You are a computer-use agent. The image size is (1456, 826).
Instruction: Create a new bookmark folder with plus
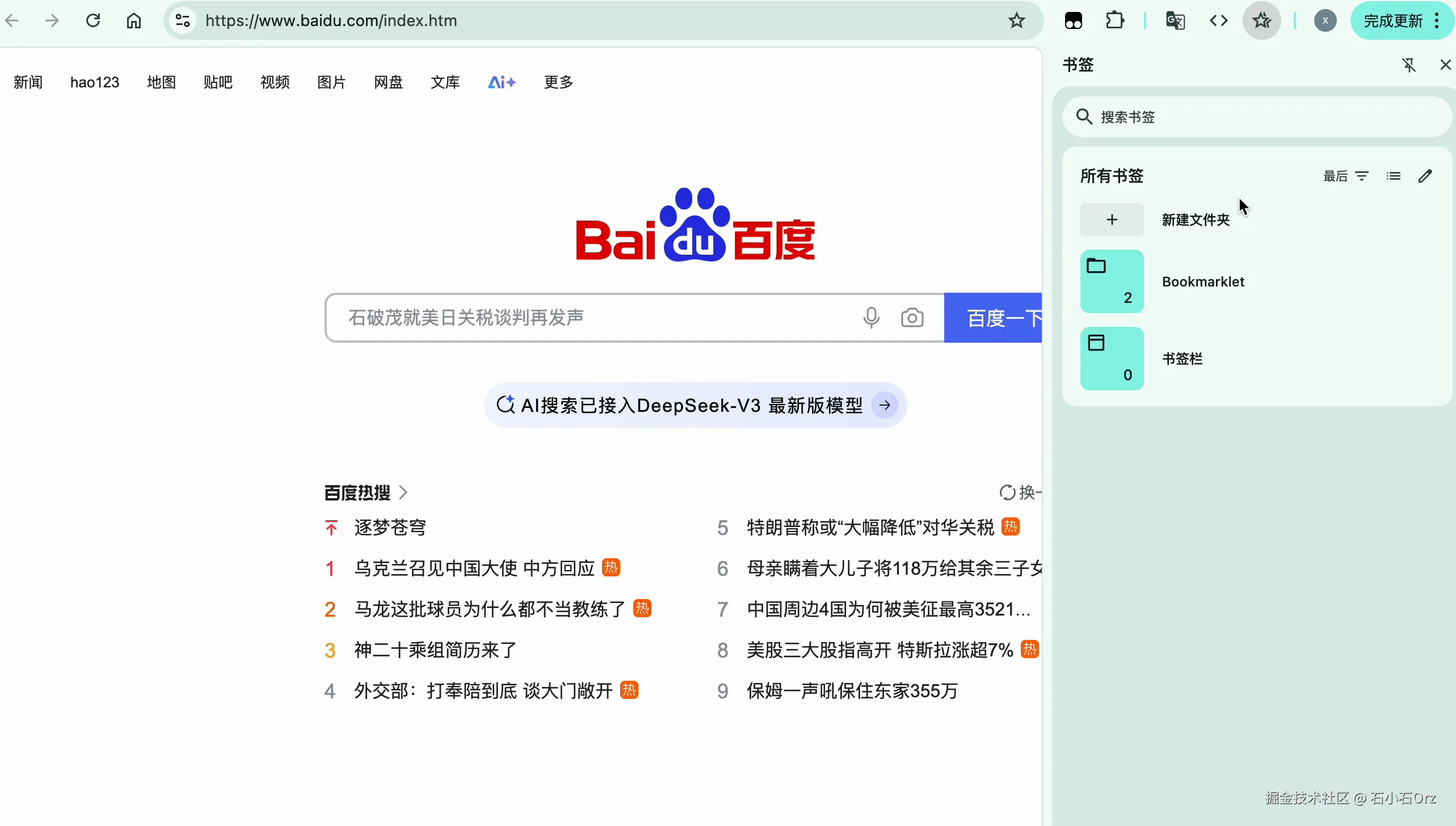[1112, 220]
